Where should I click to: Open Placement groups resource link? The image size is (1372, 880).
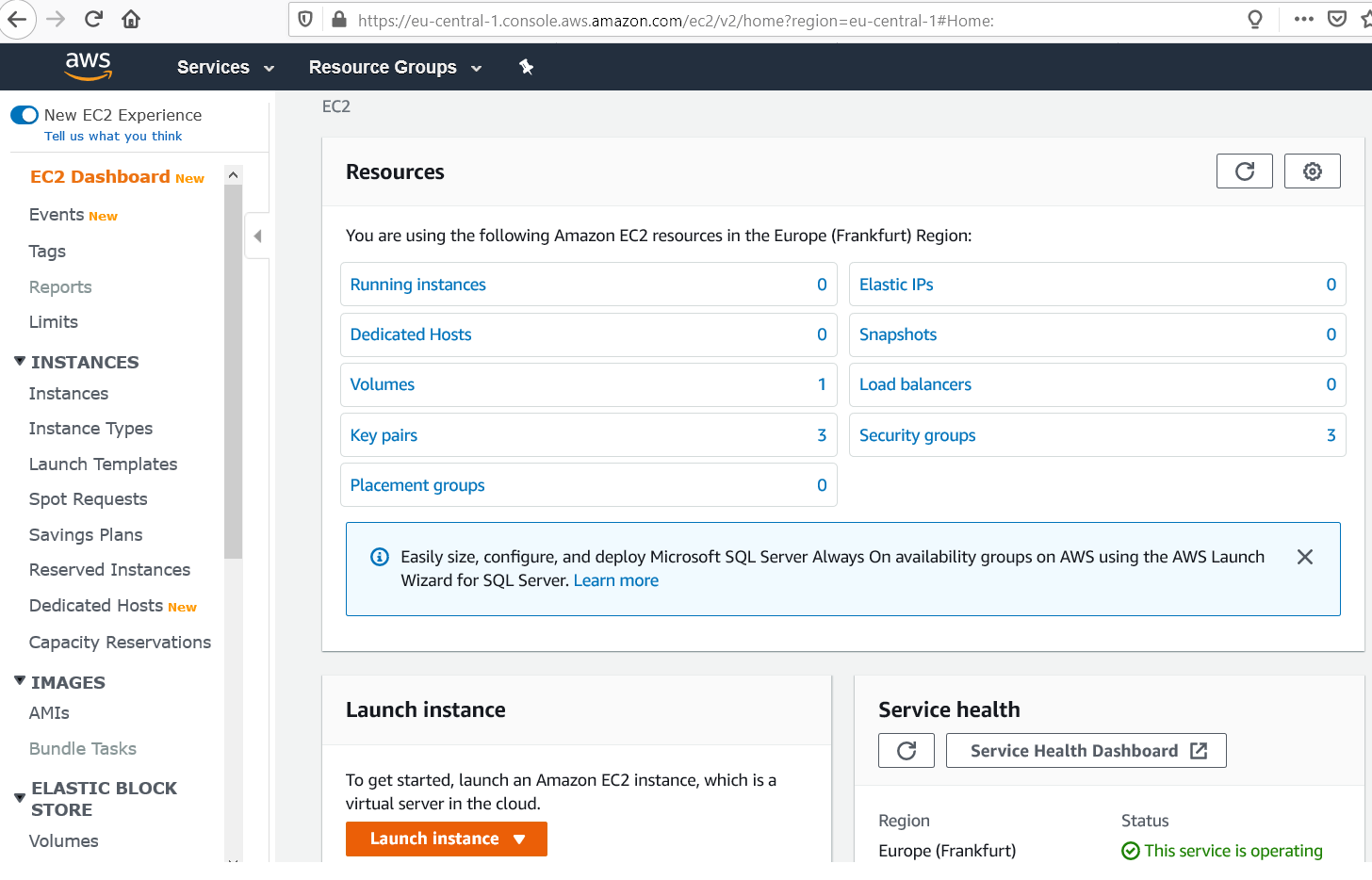[x=417, y=485]
